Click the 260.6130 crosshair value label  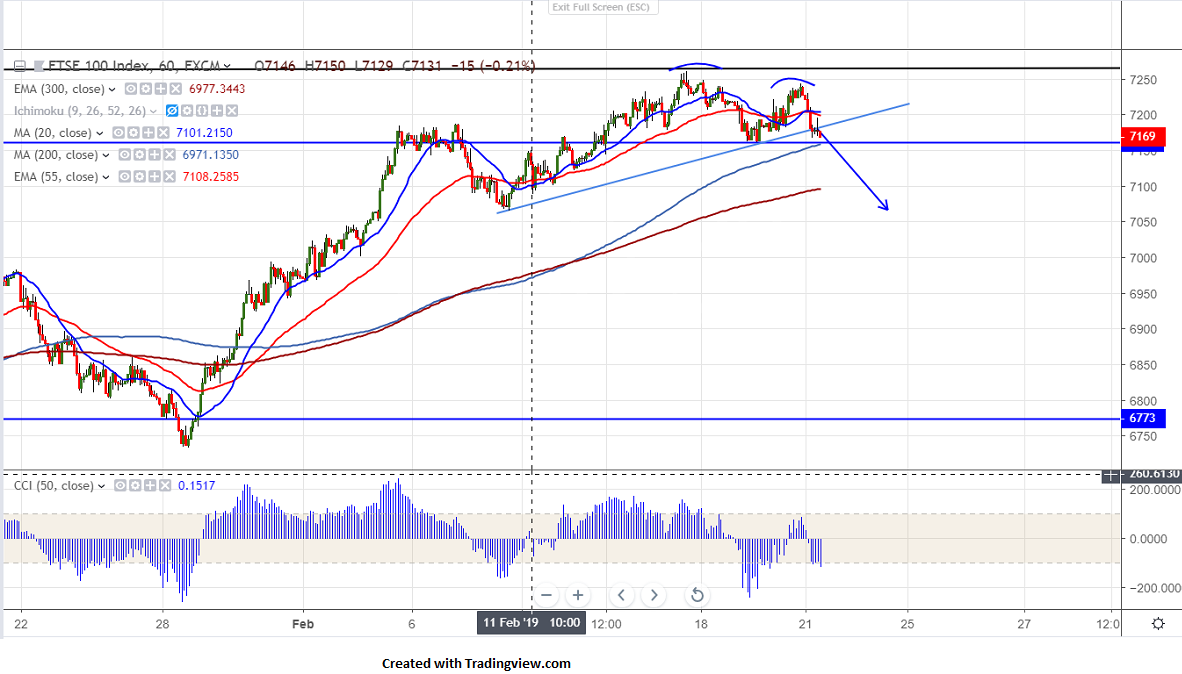[1153, 474]
